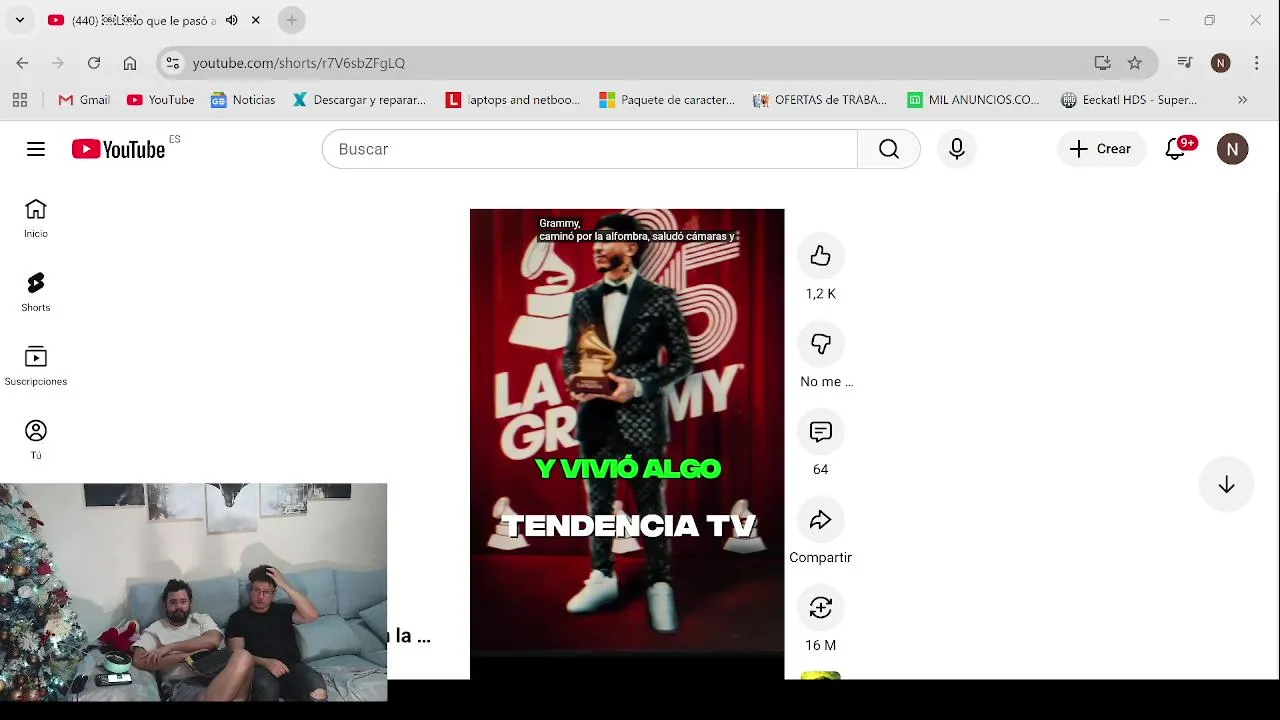The height and width of the screenshot is (720, 1280).
Task: Open the Chrome profile avatar
Action: pos(1220,63)
